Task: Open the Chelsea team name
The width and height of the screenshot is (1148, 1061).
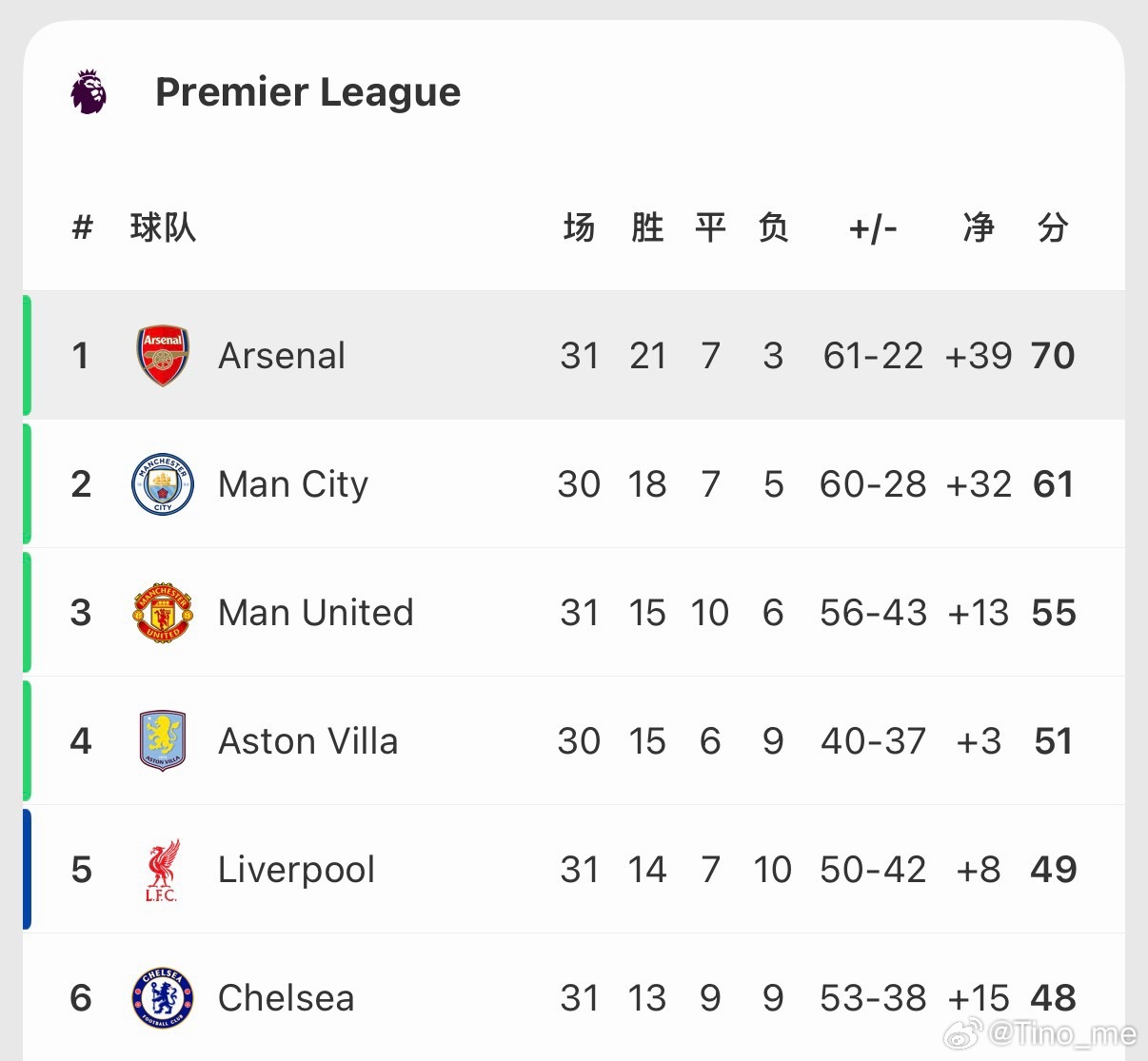Action: coord(286,998)
